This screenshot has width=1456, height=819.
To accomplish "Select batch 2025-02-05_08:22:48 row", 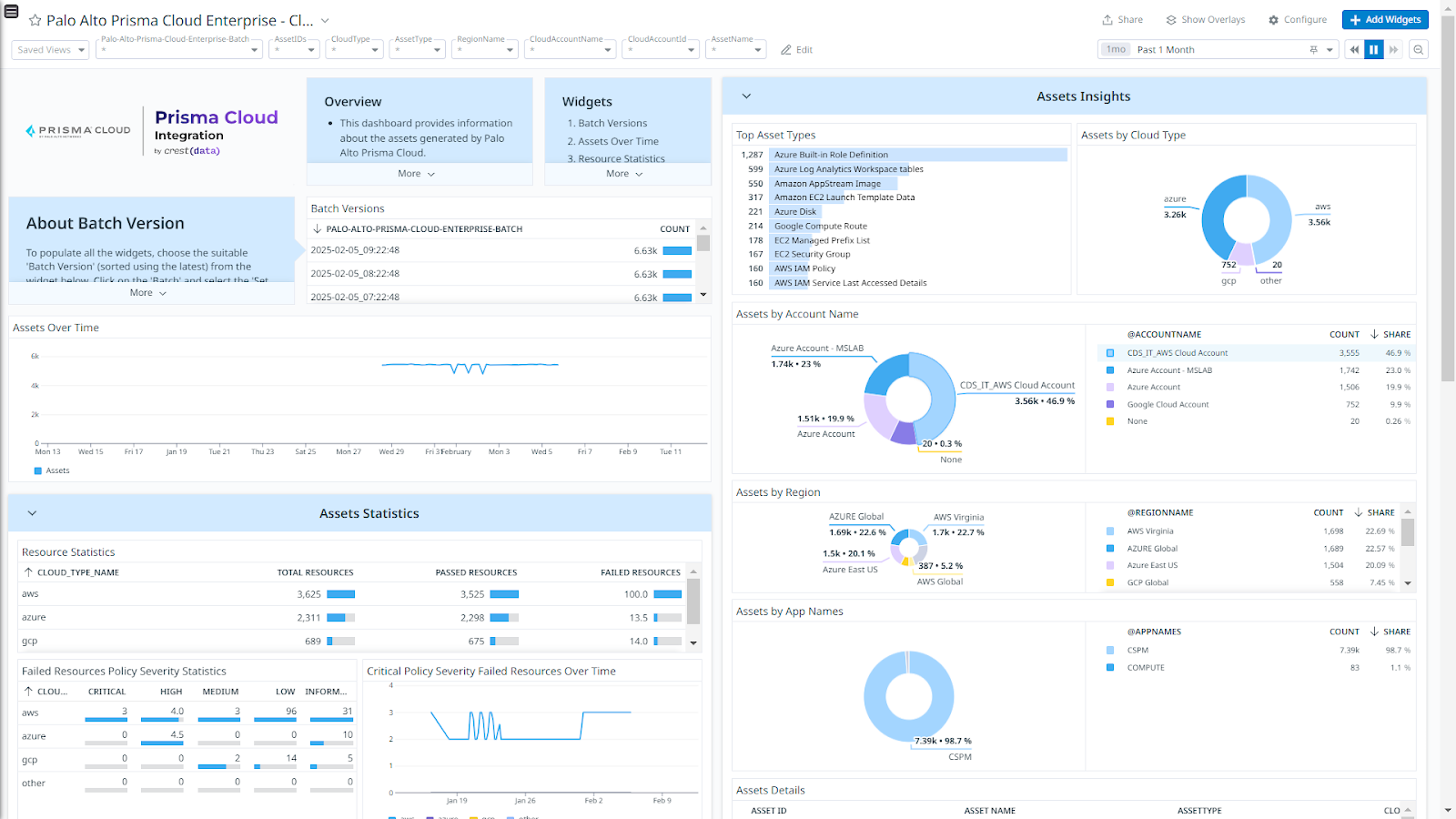I will coord(502,274).
